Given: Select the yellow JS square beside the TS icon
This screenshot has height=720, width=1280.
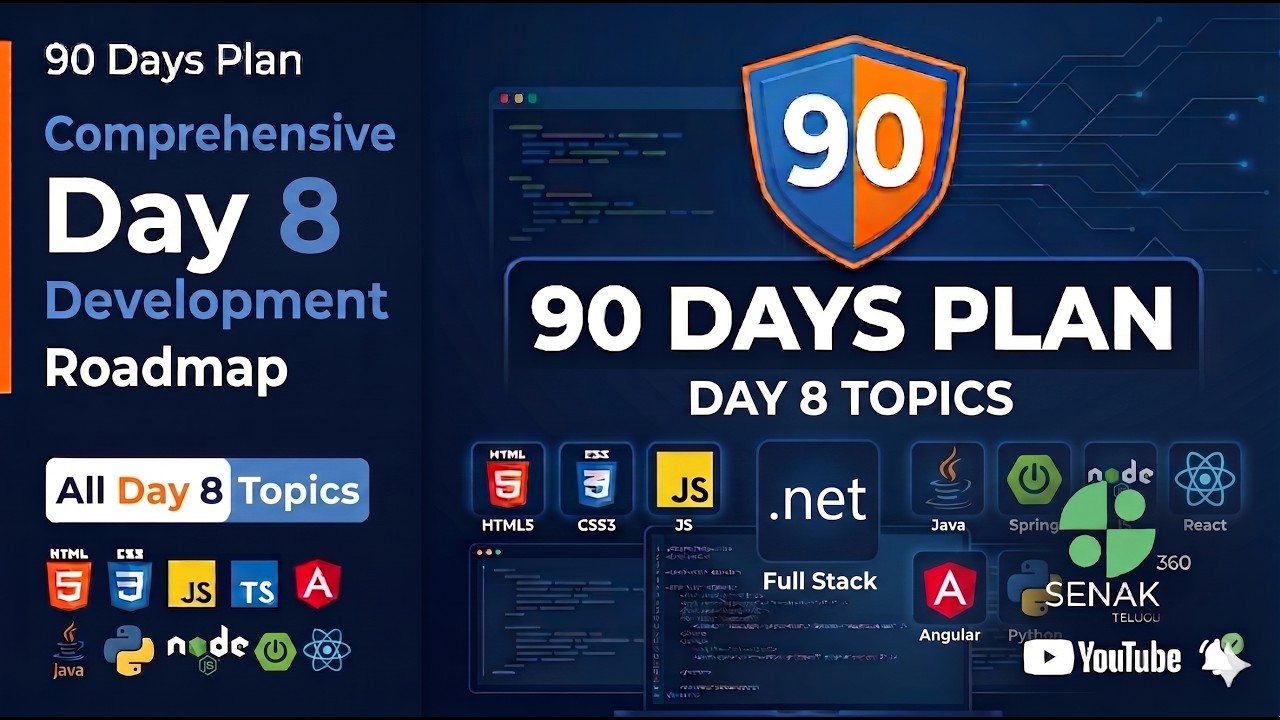Looking at the screenshot, I should coord(192,584).
